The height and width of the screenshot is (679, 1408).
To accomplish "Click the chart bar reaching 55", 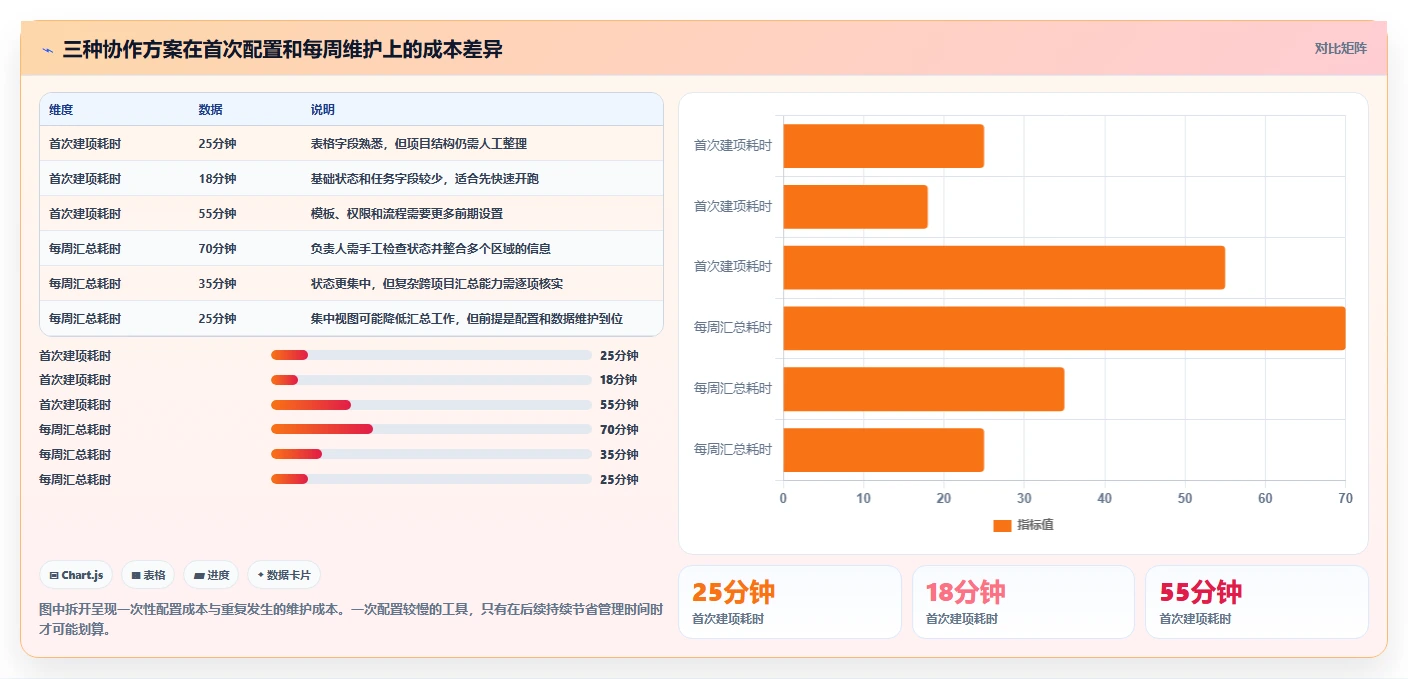I will [x=1004, y=267].
